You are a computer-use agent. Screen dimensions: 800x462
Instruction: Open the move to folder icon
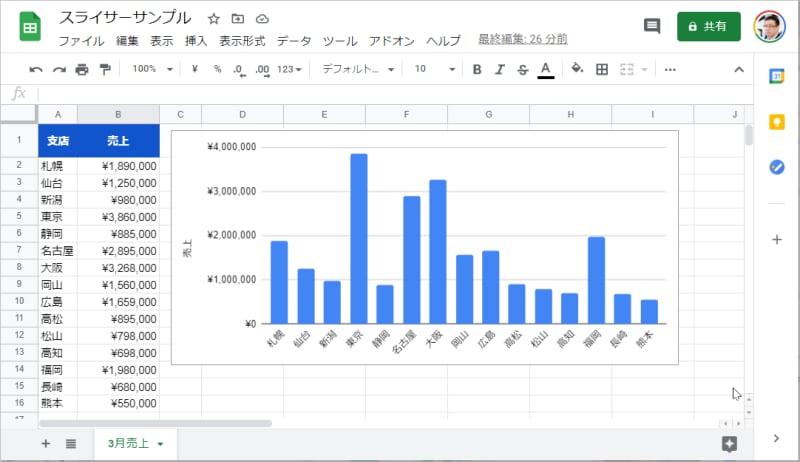pos(238,19)
